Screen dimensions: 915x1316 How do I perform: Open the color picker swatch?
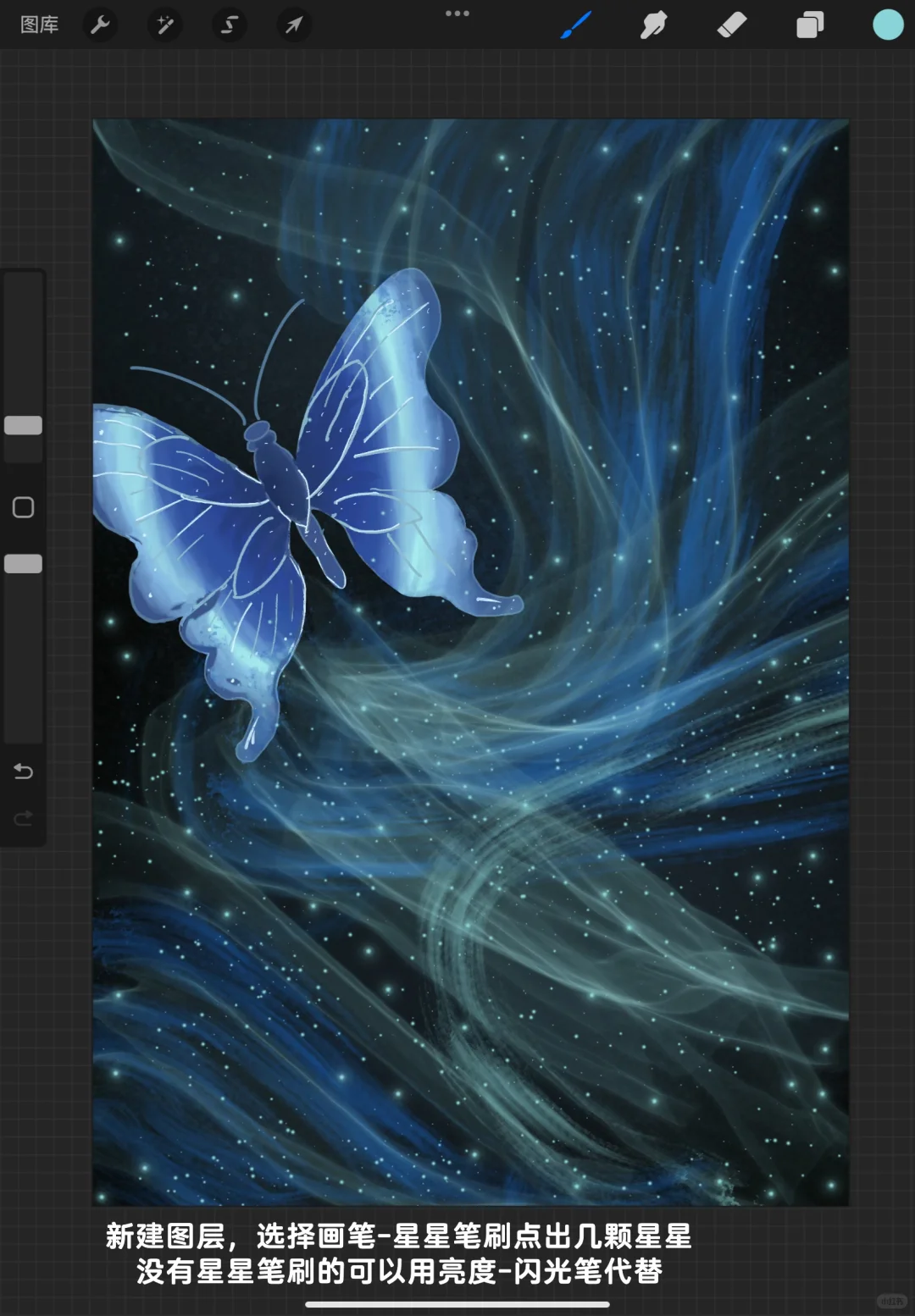coord(888,25)
